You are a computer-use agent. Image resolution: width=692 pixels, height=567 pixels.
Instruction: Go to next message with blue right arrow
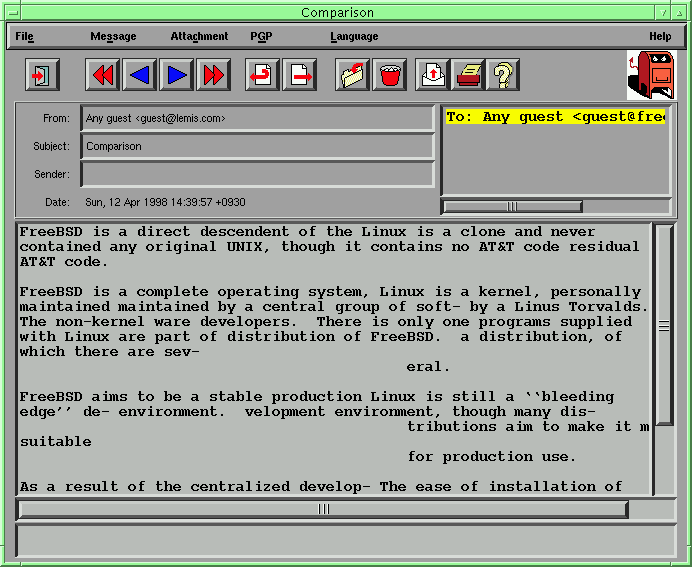tap(177, 75)
